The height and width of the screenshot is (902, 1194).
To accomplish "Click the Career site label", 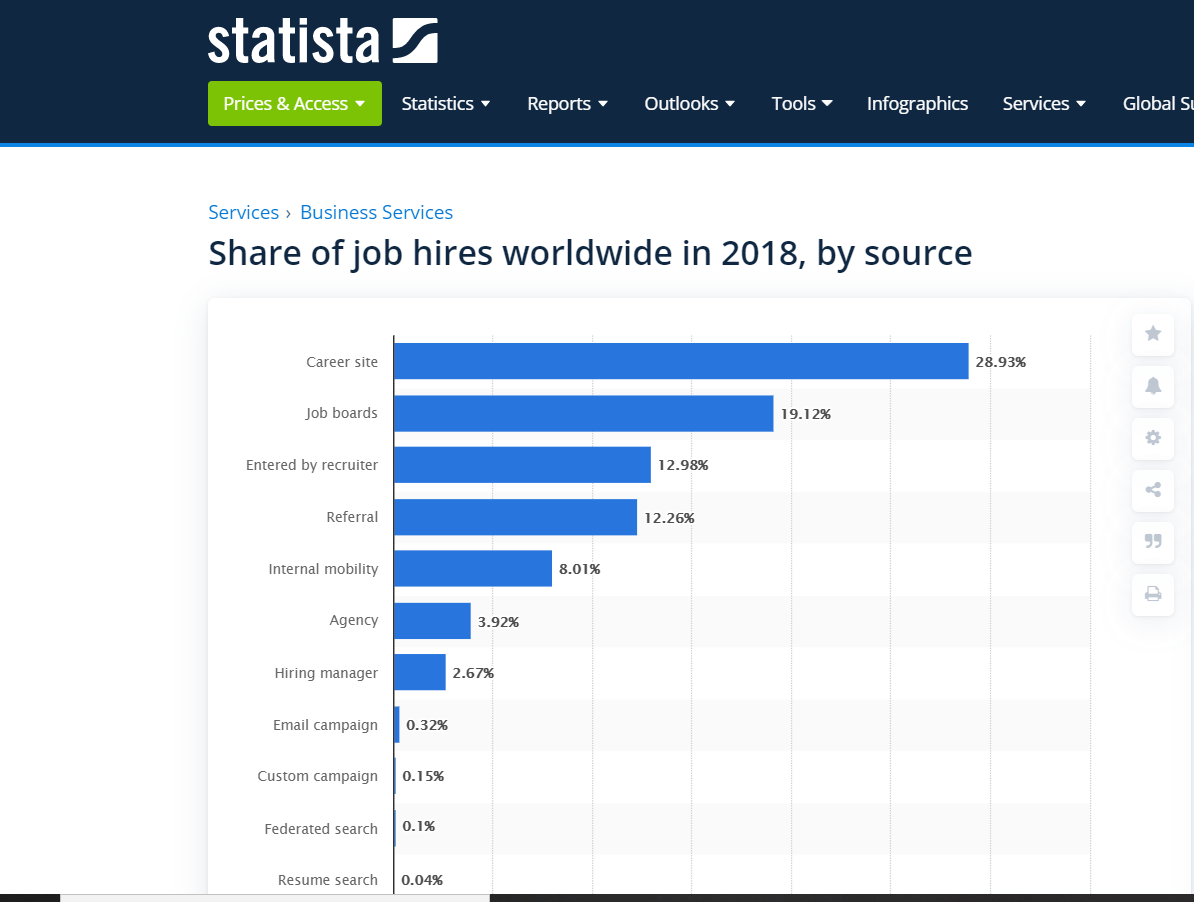I will (342, 362).
